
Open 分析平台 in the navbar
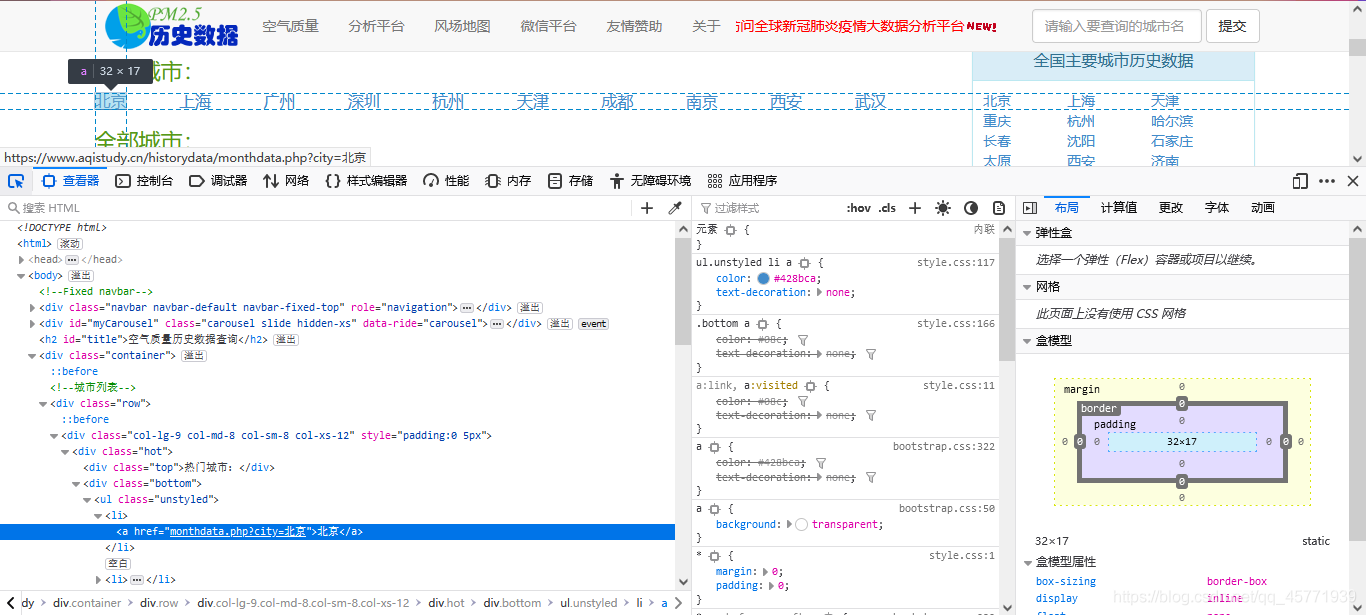point(376,26)
